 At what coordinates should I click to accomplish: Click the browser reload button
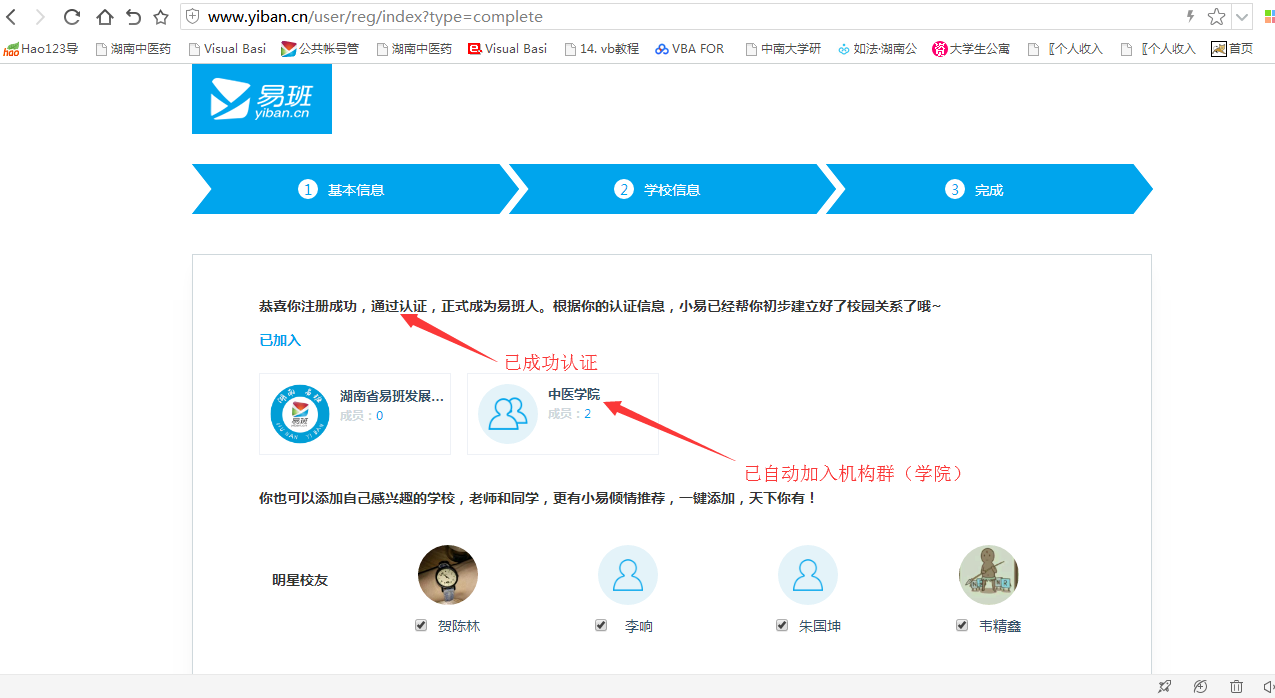tap(72, 17)
